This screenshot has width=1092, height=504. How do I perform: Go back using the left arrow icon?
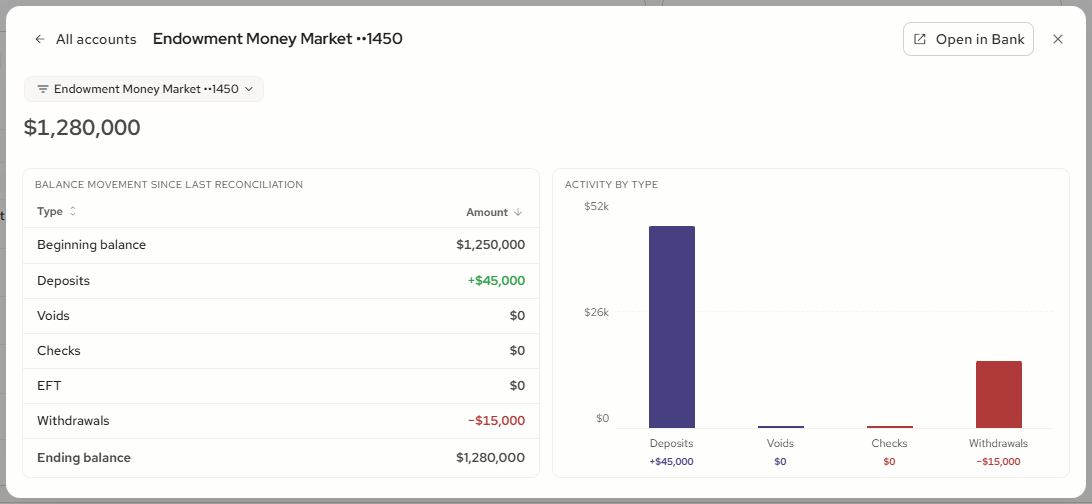point(40,39)
